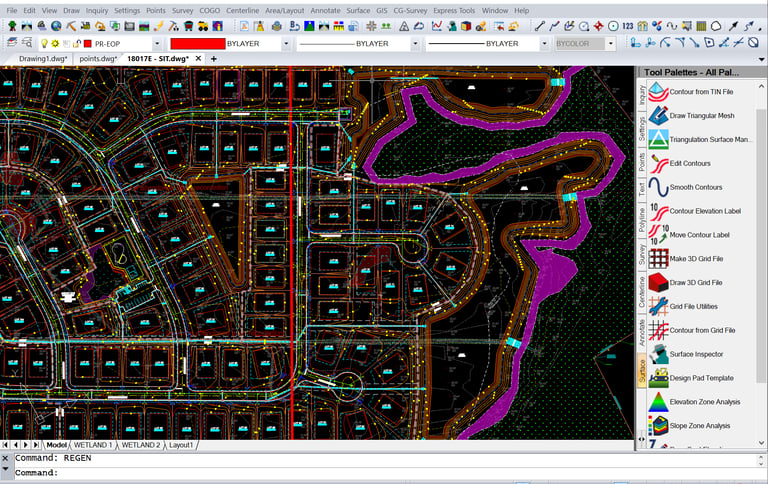
Task: Click the Contour from TIN File tool
Action: (x=700, y=92)
